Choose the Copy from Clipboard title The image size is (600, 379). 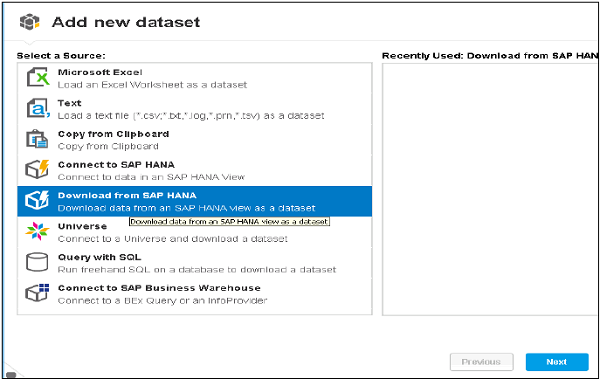[113, 134]
